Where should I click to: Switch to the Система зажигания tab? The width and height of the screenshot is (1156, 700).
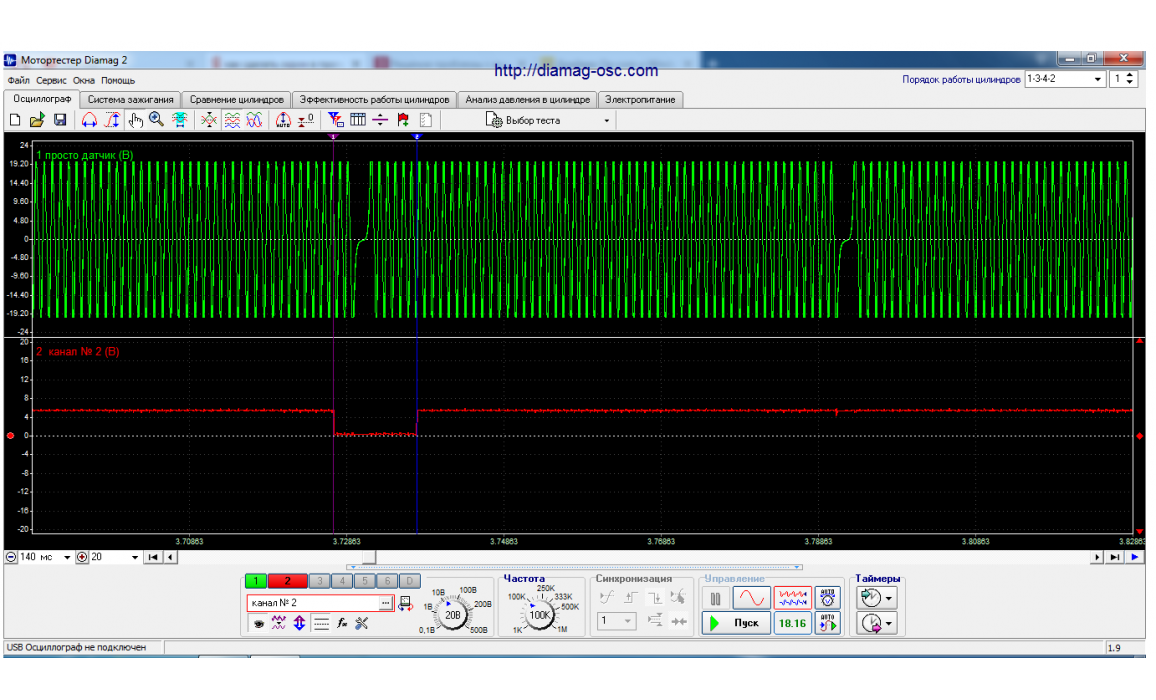click(130, 100)
